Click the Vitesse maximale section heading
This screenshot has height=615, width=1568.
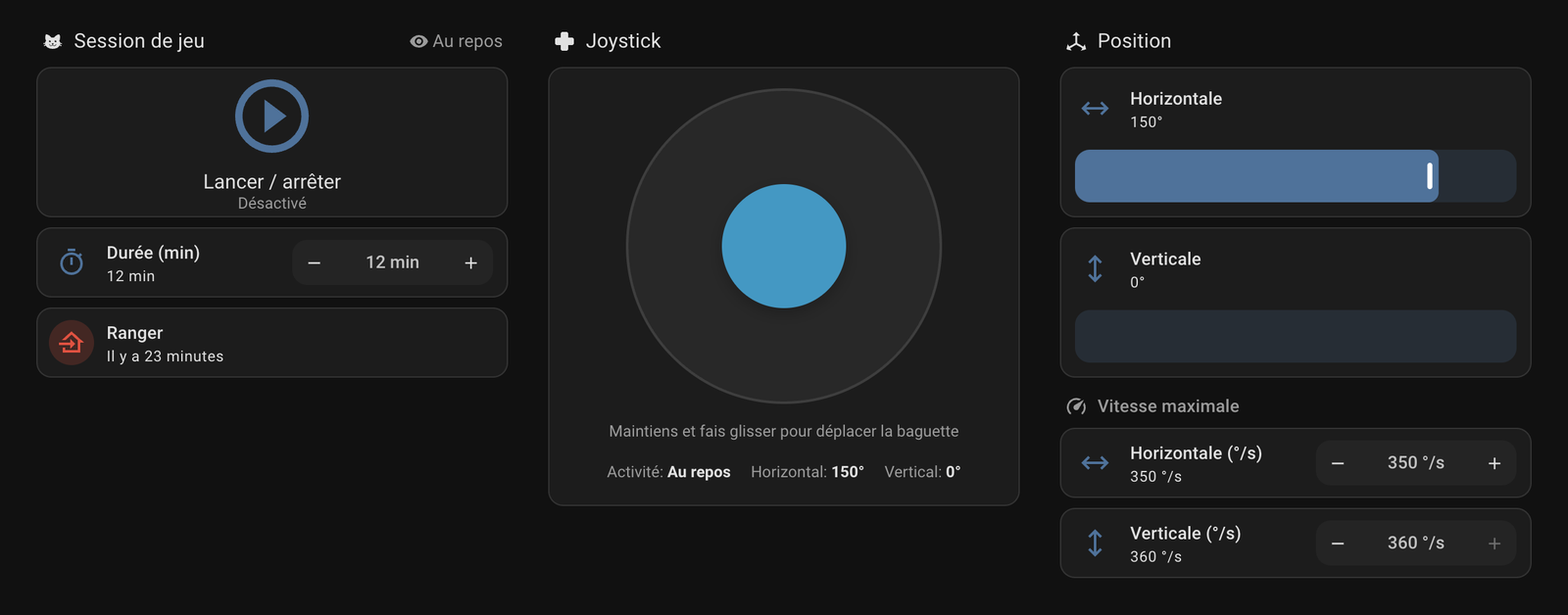[x=1168, y=406]
